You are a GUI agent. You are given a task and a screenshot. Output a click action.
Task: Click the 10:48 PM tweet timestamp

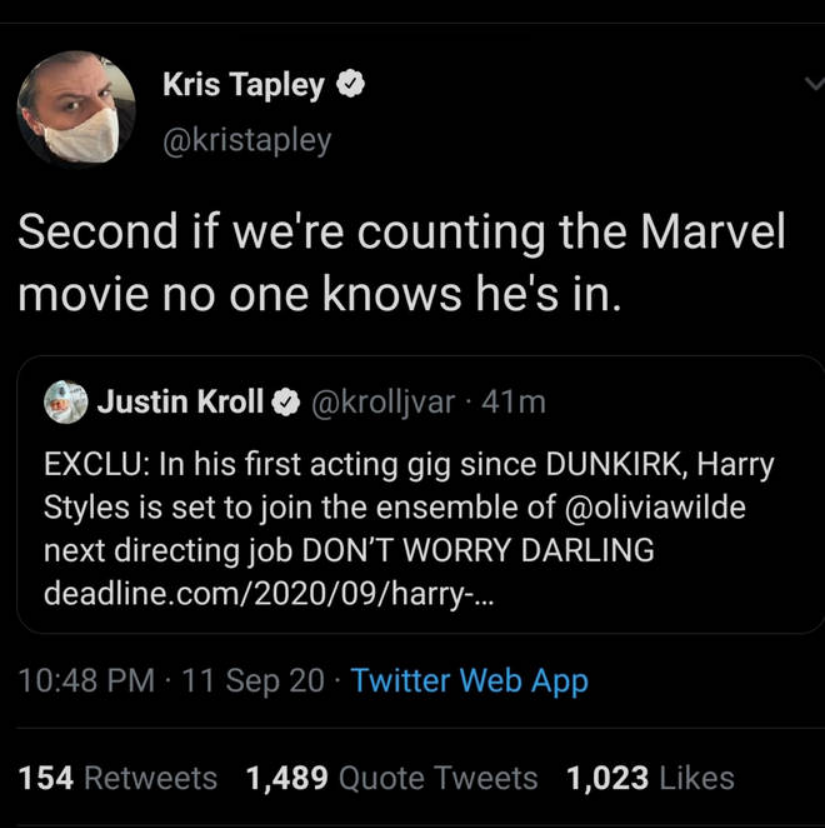click(87, 681)
